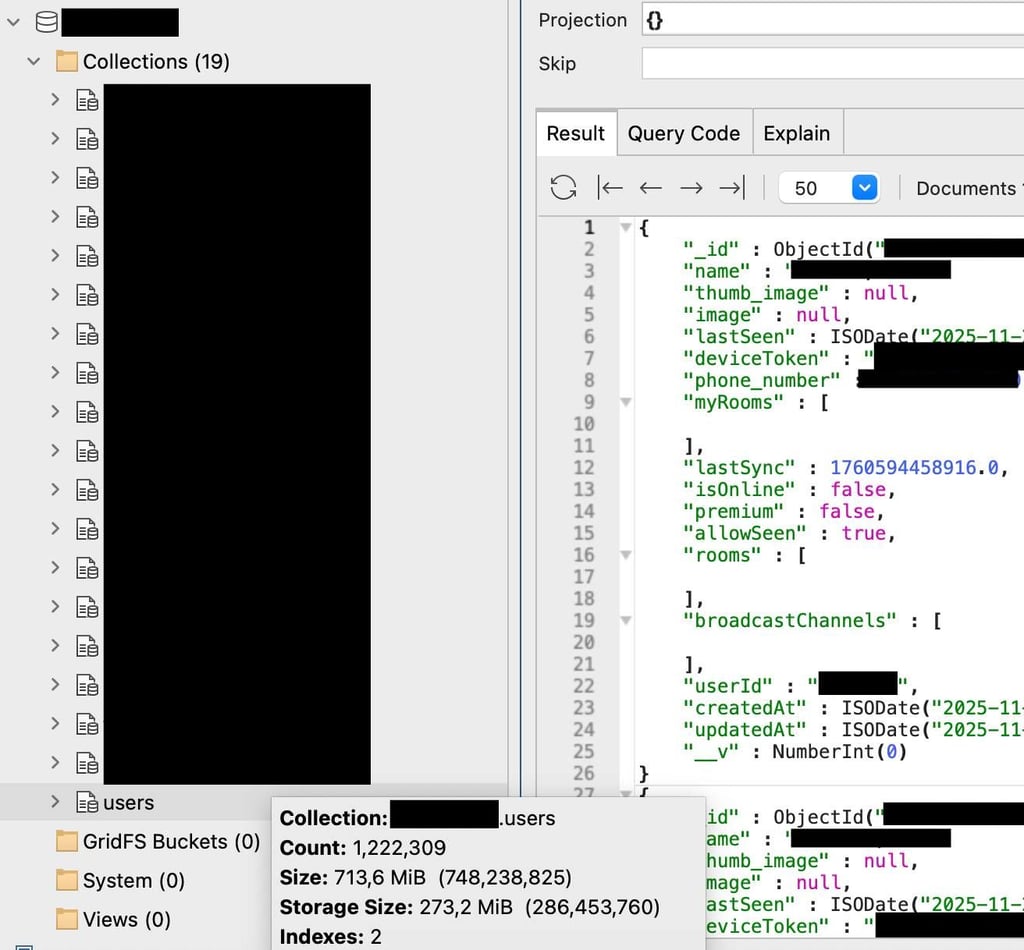Click the "isOnline" false value
The width and height of the screenshot is (1024, 950).
[858, 490]
